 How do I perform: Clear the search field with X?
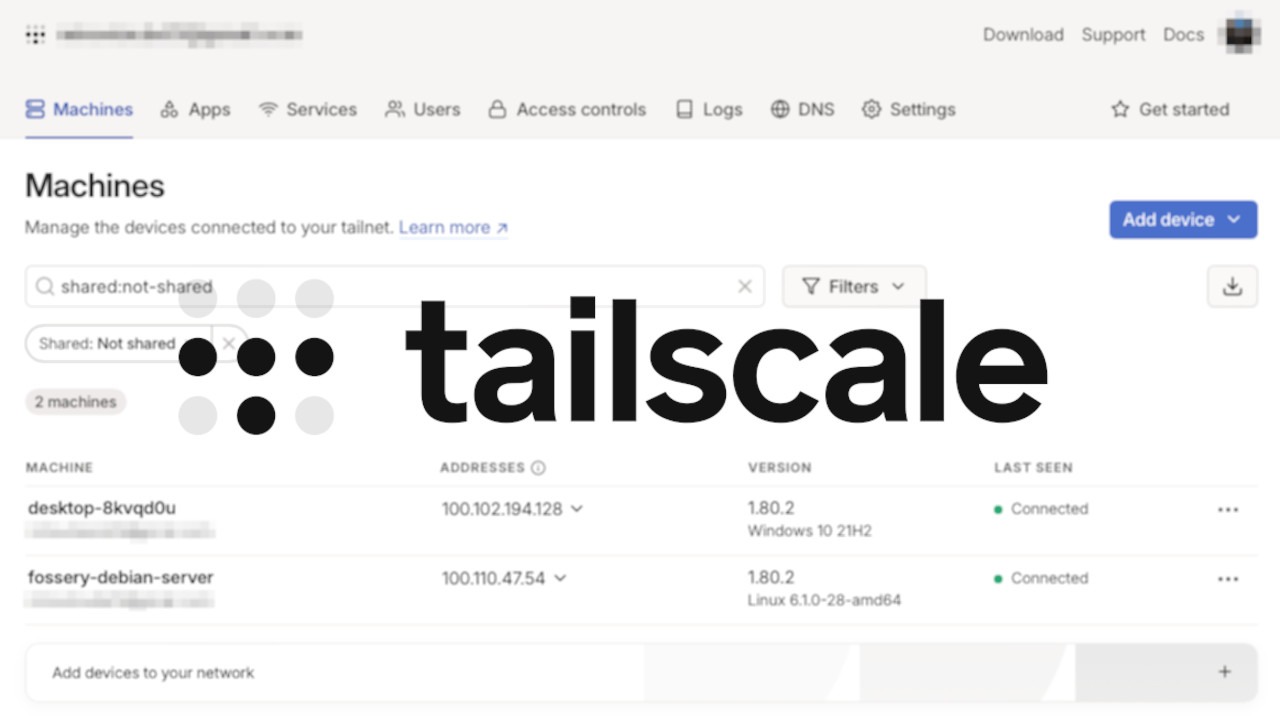744,287
